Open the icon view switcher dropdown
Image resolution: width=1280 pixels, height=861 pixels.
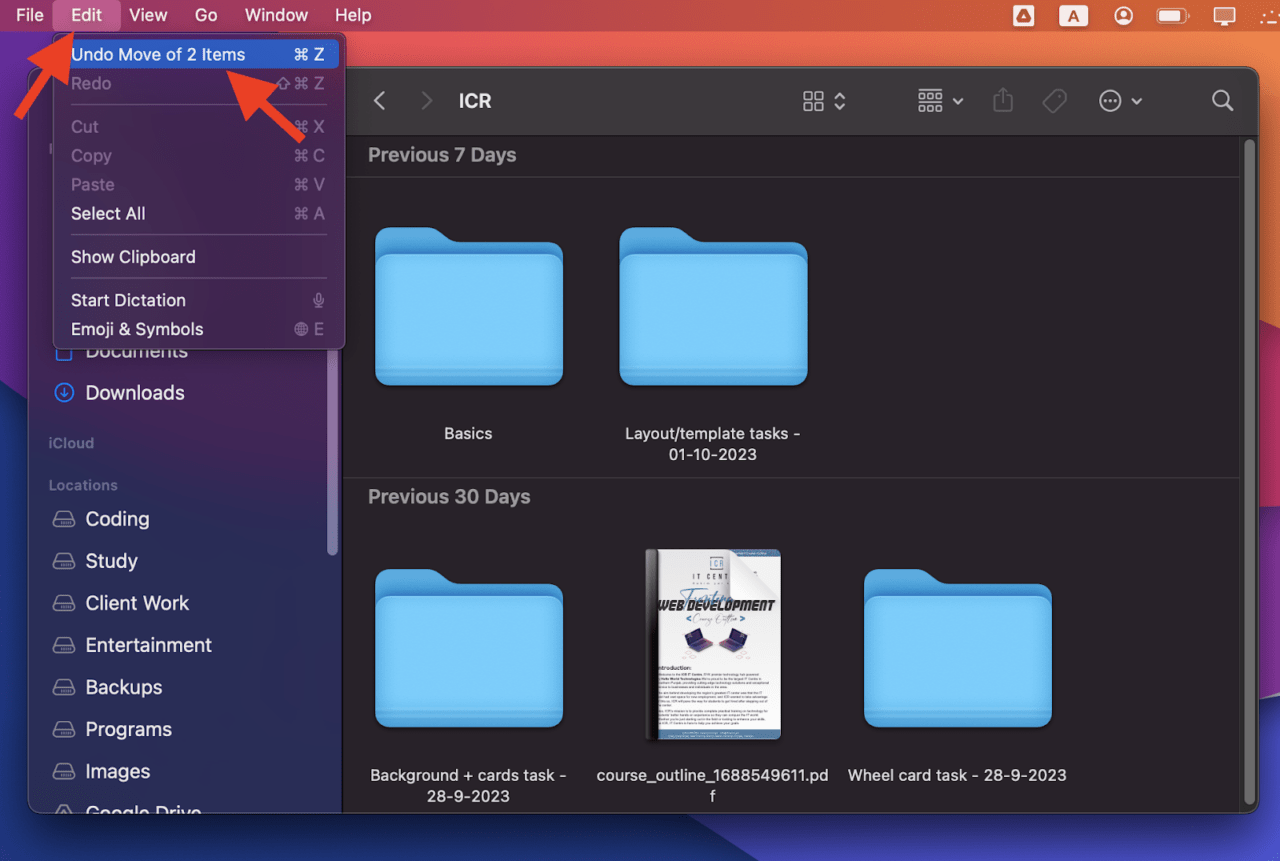pyautogui.click(x=824, y=101)
